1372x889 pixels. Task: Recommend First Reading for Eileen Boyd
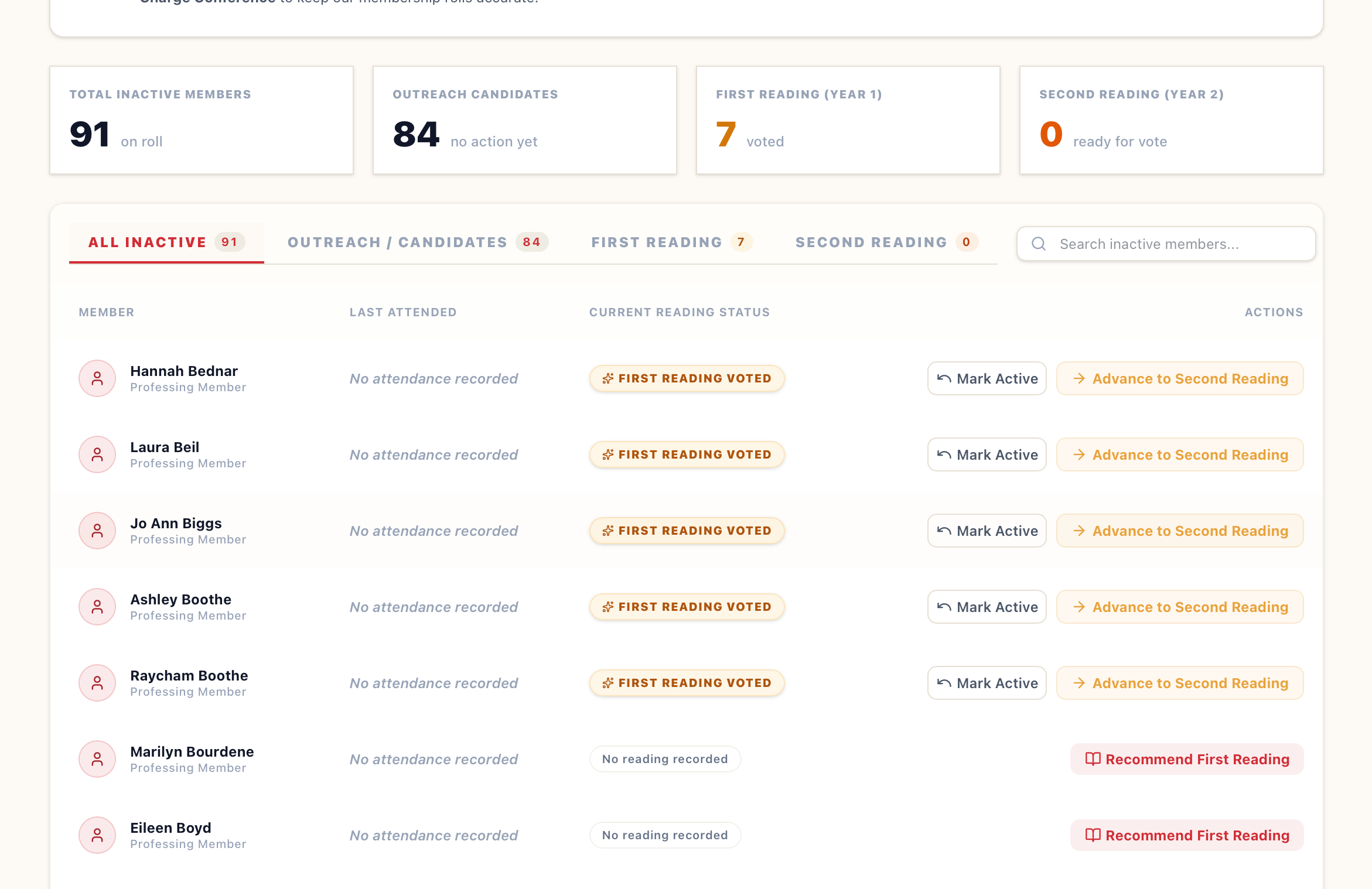(1187, 835)
